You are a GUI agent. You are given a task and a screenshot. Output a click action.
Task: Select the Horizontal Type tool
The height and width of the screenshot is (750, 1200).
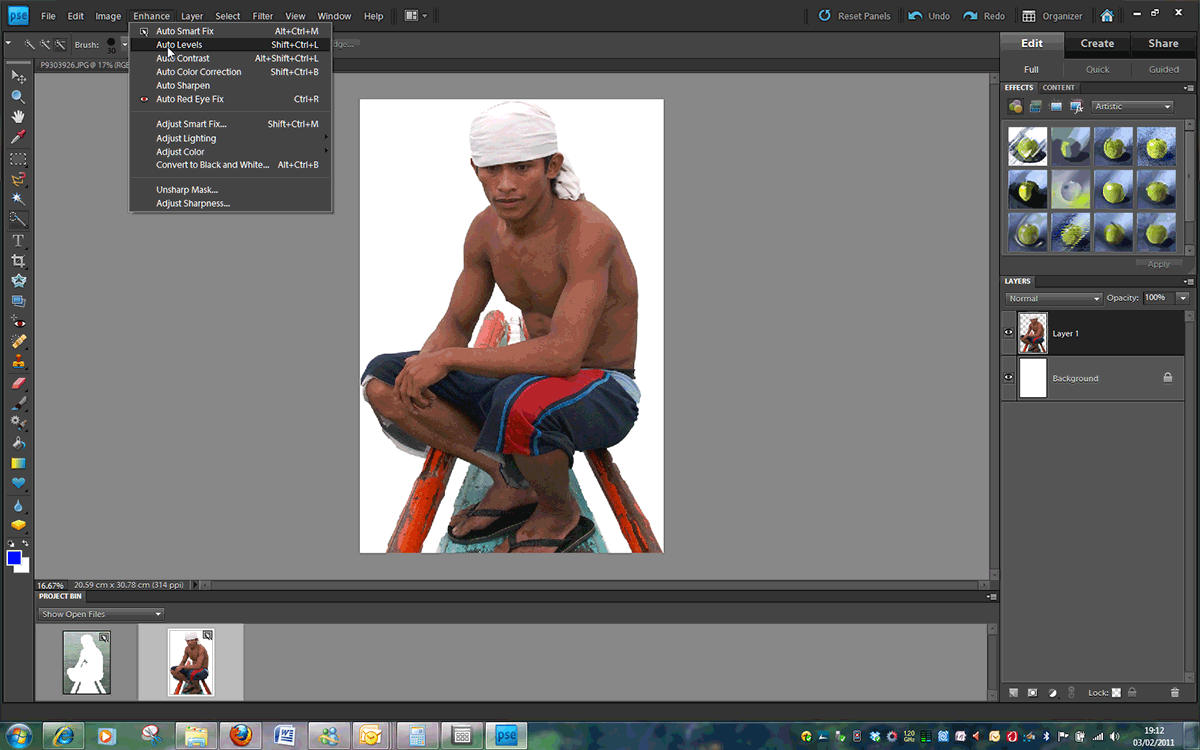pyautogui.click(x=18, y=240)
